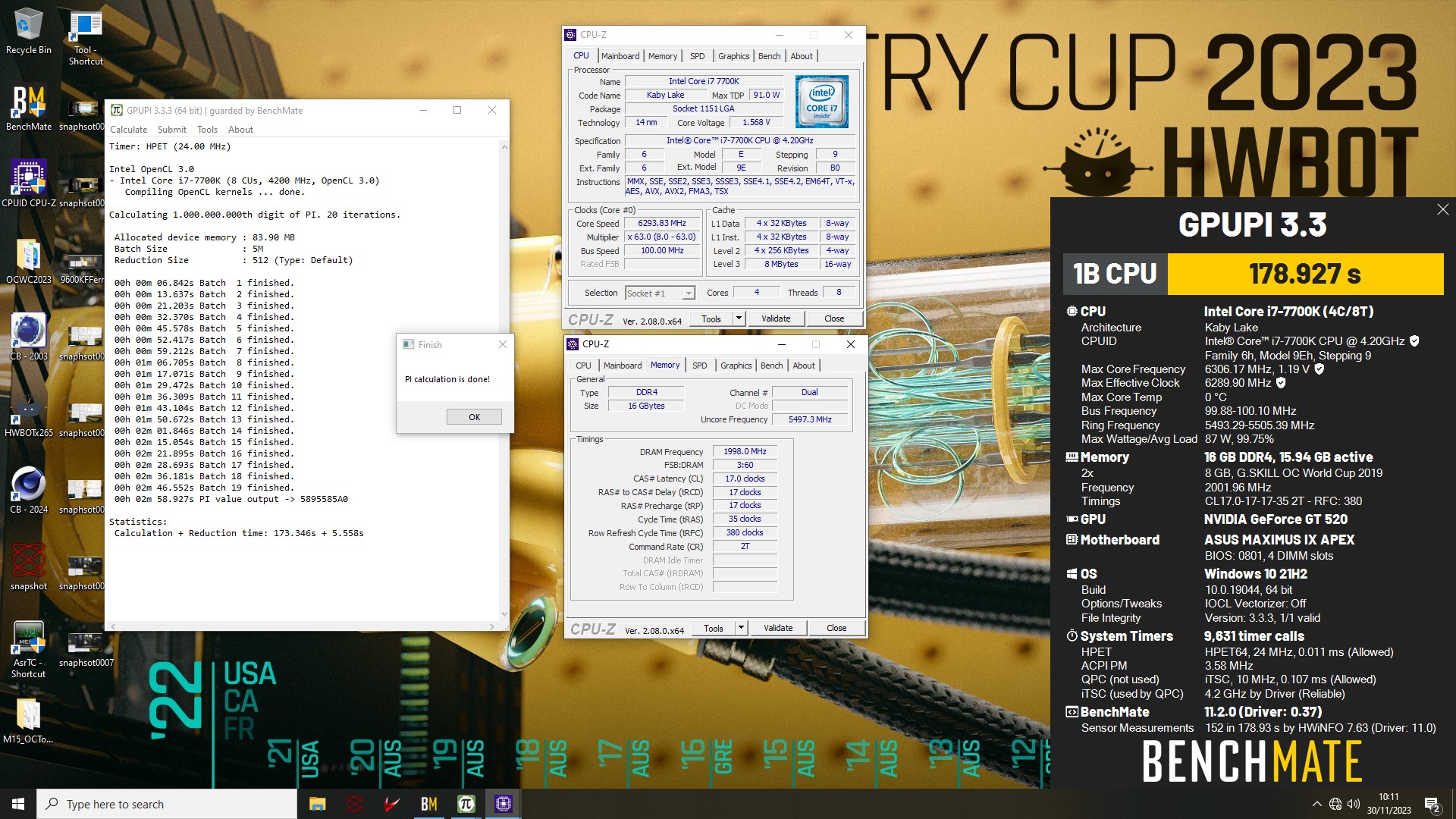The height and width of the screenshot is (819, 1456).
Task: Open the 9600KFFerr snapshot thumbnail icon
Action: [82, 267]
